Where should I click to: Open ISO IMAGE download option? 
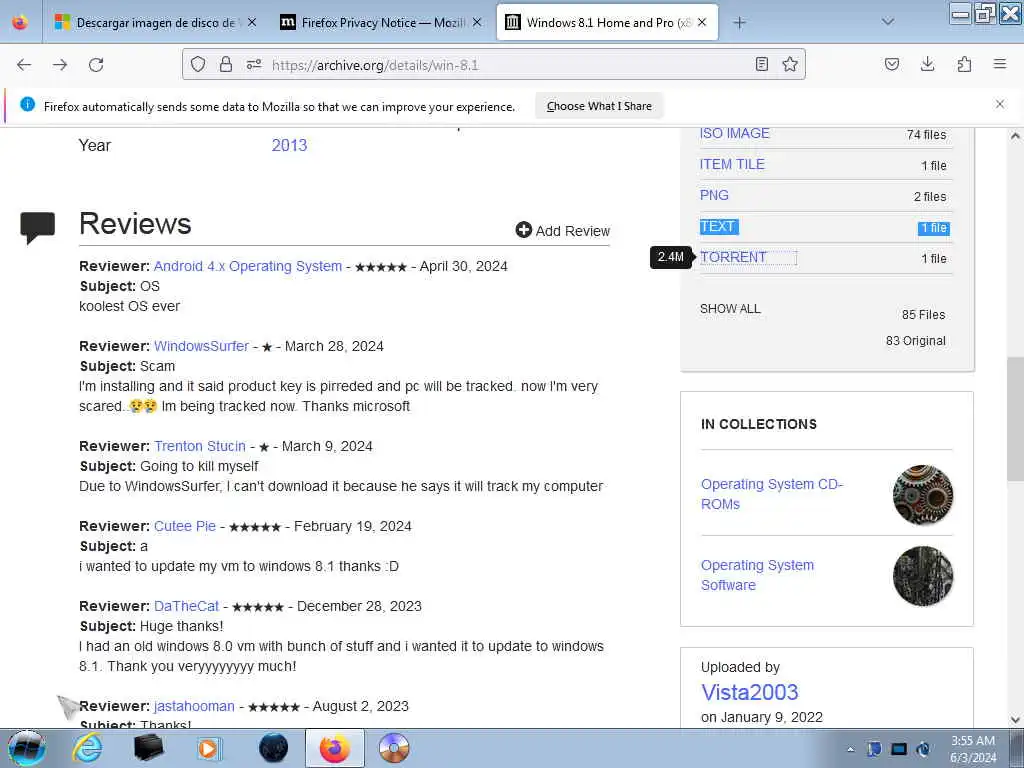coord(735,133)
